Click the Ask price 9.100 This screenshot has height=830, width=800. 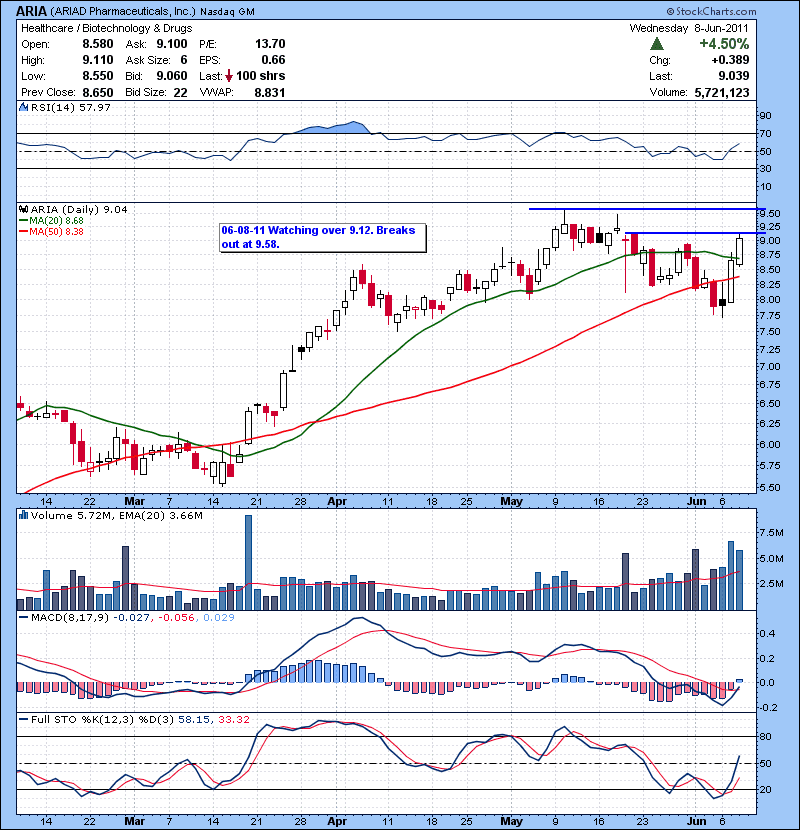[172, 44]
